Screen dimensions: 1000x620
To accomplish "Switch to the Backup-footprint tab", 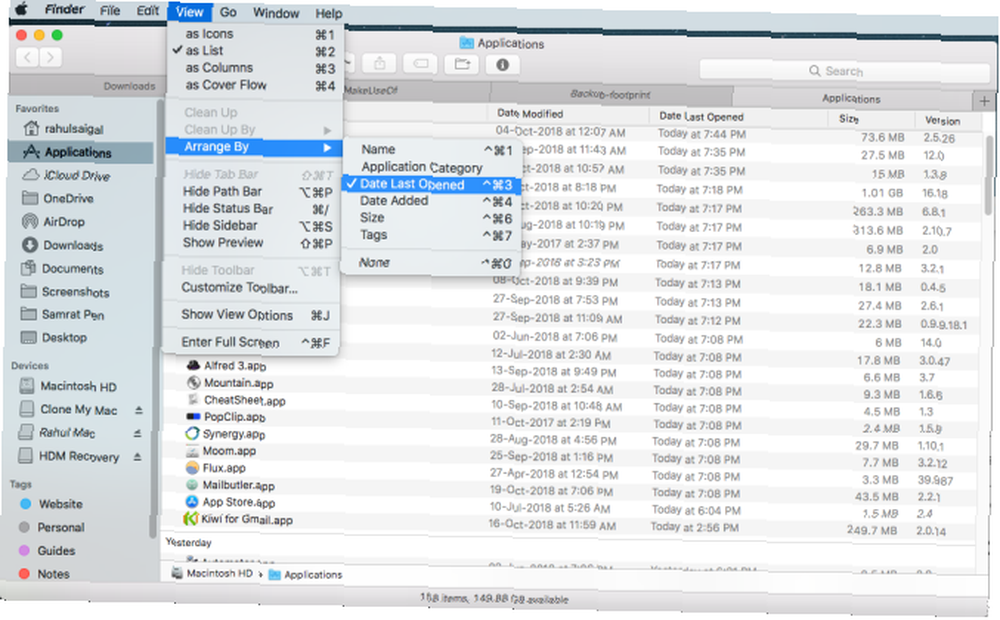I will pyautogui.click(x=610, y=94).
